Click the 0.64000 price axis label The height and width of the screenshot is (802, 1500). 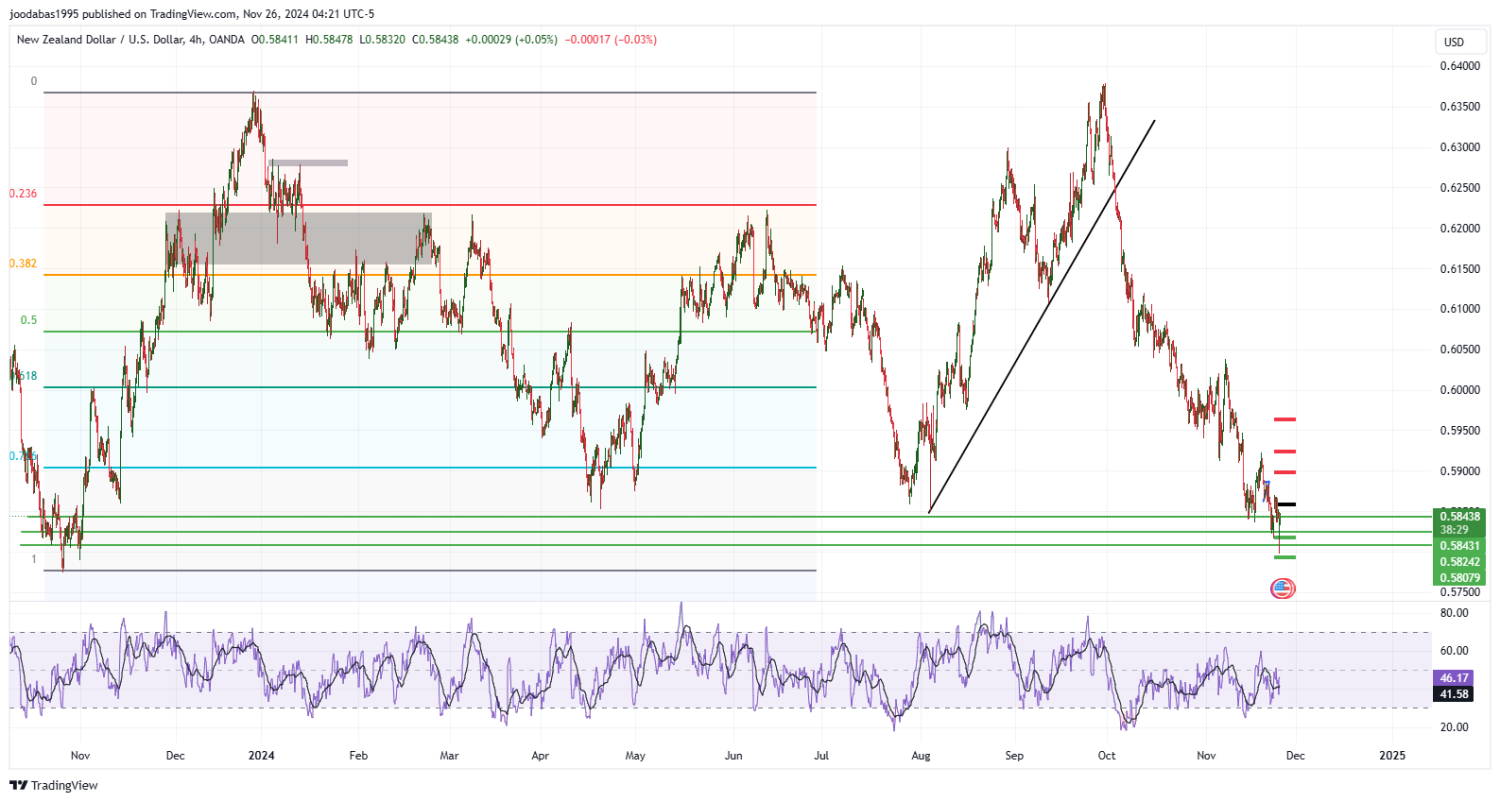(1460, 66)
